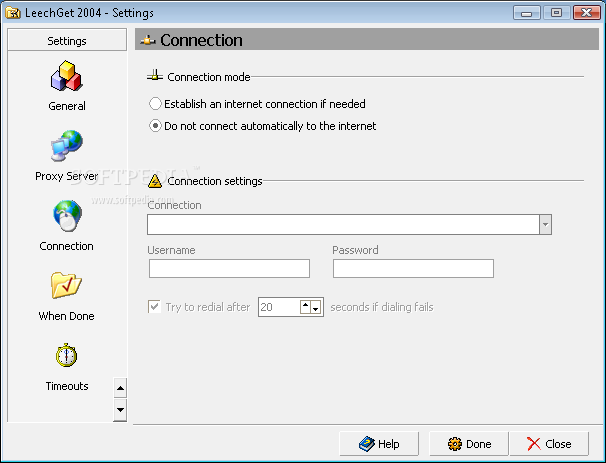Select the Timeouts stopwatch icon
This screenshot has height=463, width=606.
tap(67, 356)
